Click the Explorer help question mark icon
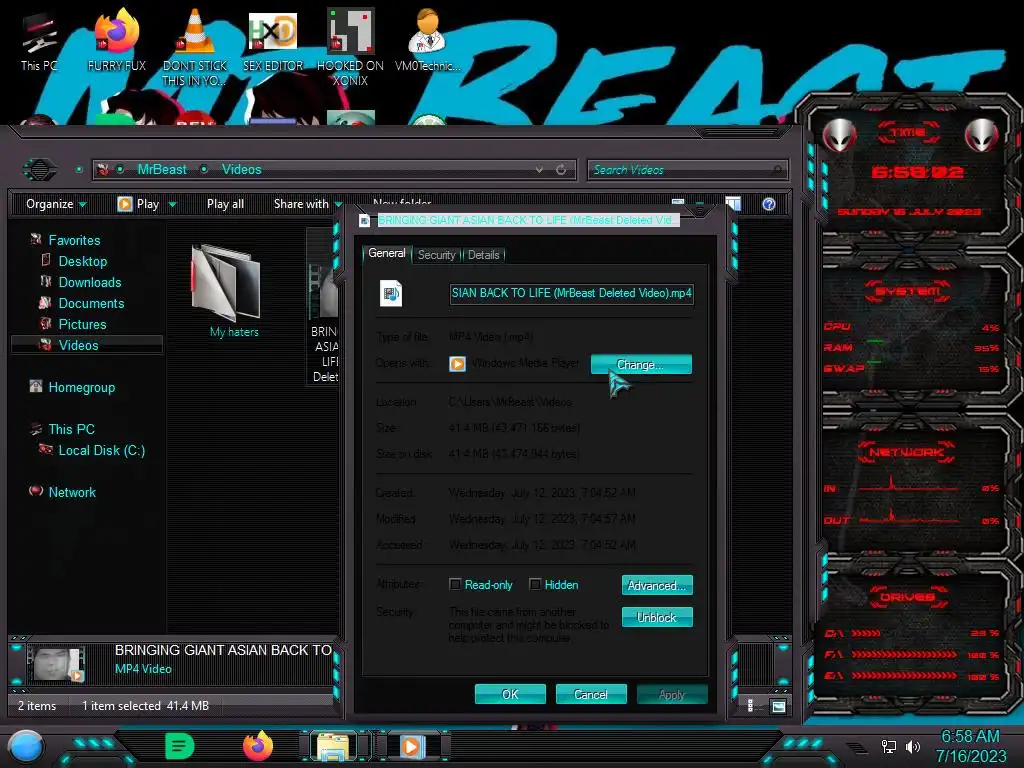1024x768 pixels. [769, 204]
